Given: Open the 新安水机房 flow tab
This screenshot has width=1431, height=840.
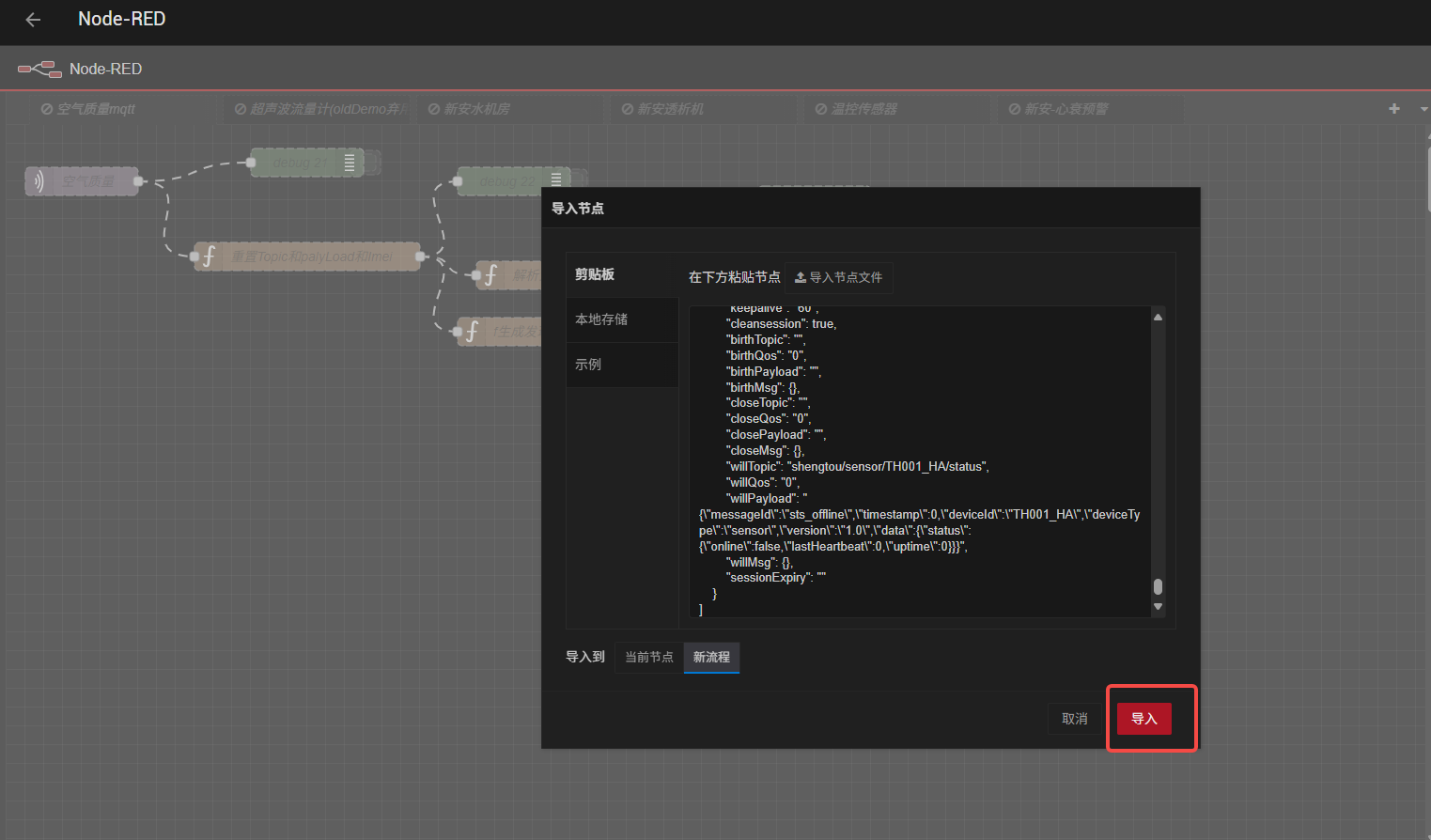Looking at the screenshot, I should (476, 109).
